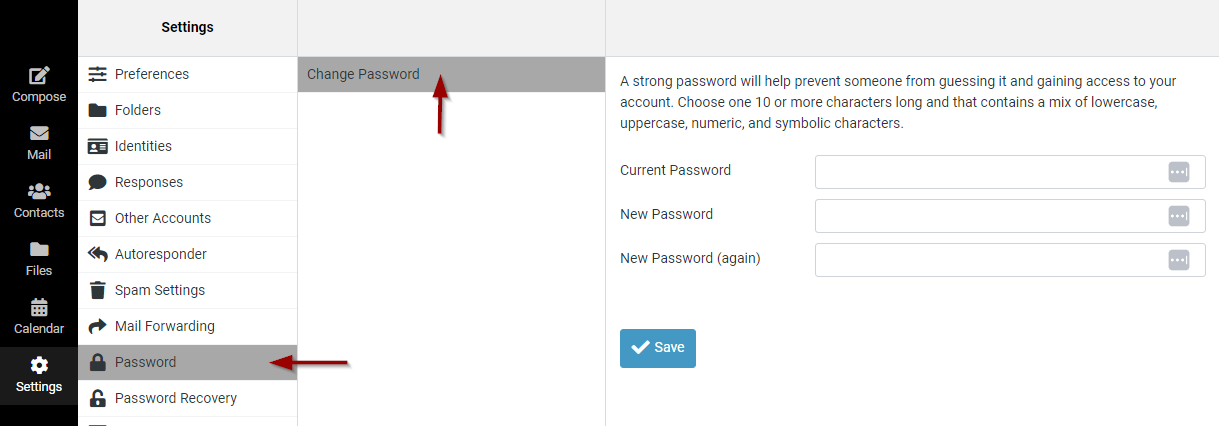
Task: Go to the Mail envelope icon
Action: point(39,134)
